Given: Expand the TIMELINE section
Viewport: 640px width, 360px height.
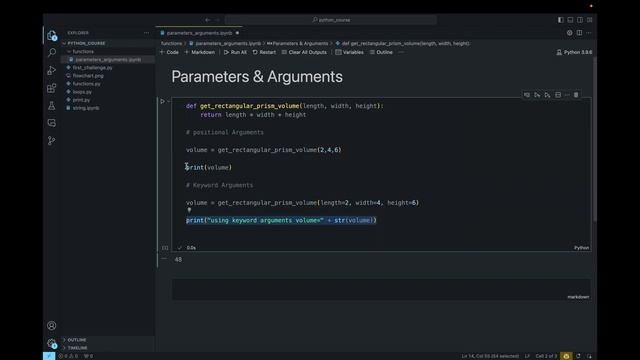Looking at the screenshot, I should point(108,348).
